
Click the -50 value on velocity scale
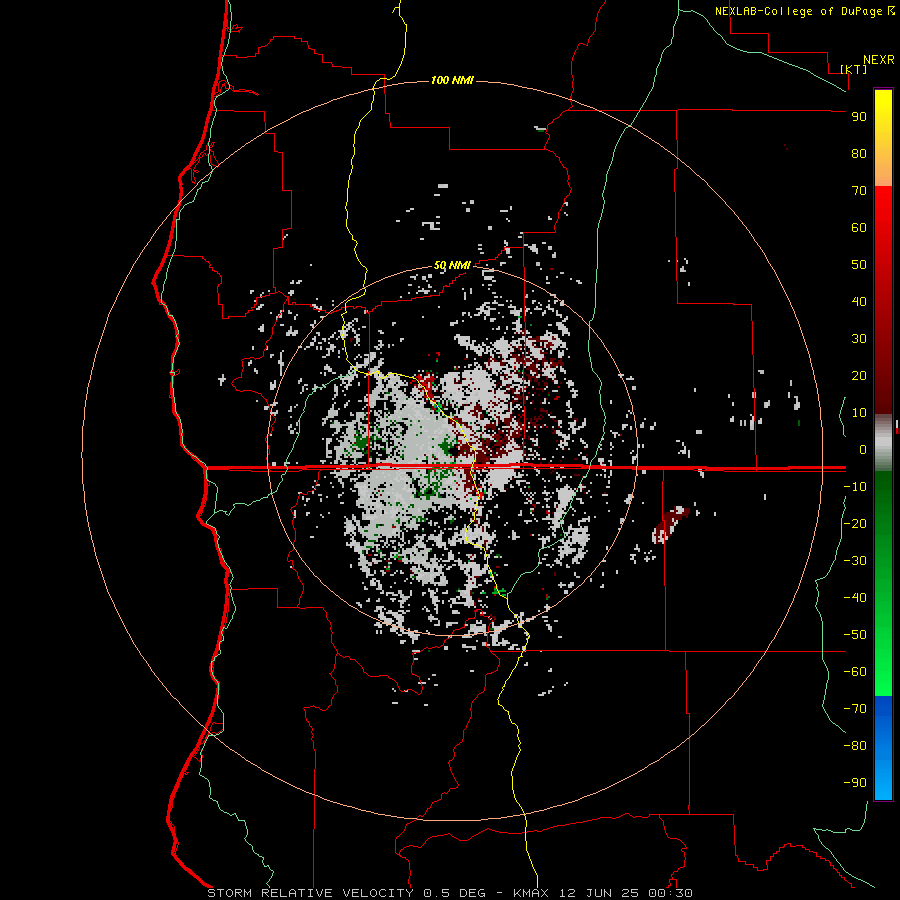tap(855, 635)
